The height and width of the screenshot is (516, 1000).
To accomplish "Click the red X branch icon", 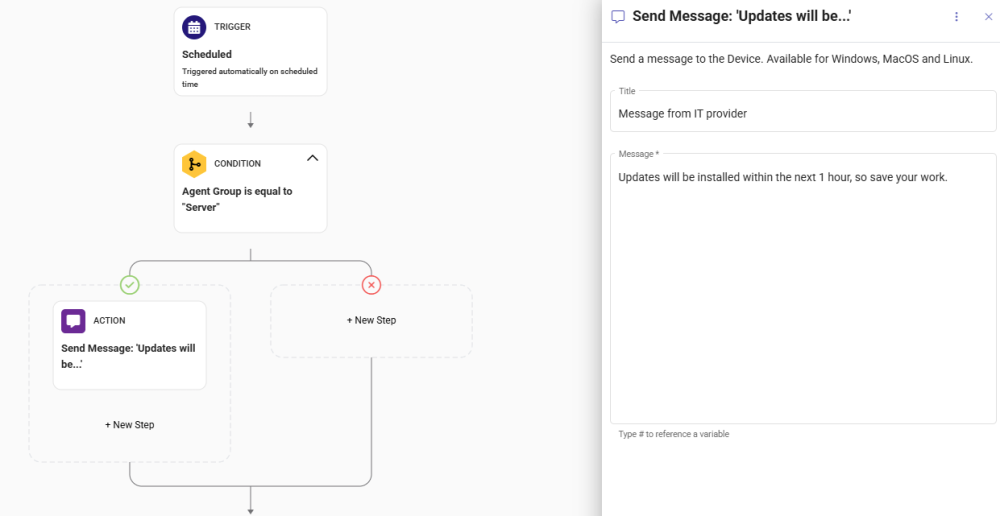I will point(371,285).
